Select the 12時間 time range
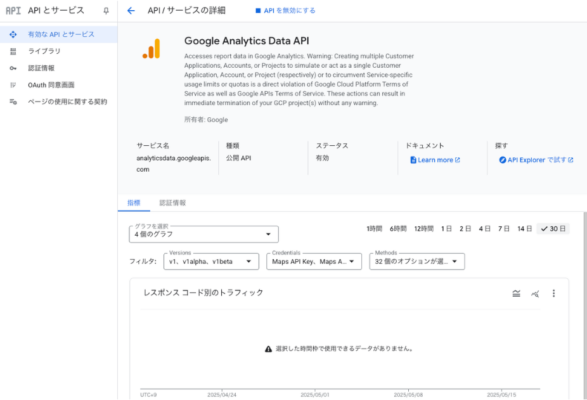This screenshot has width=587, height=400. [x=424, y=229]
